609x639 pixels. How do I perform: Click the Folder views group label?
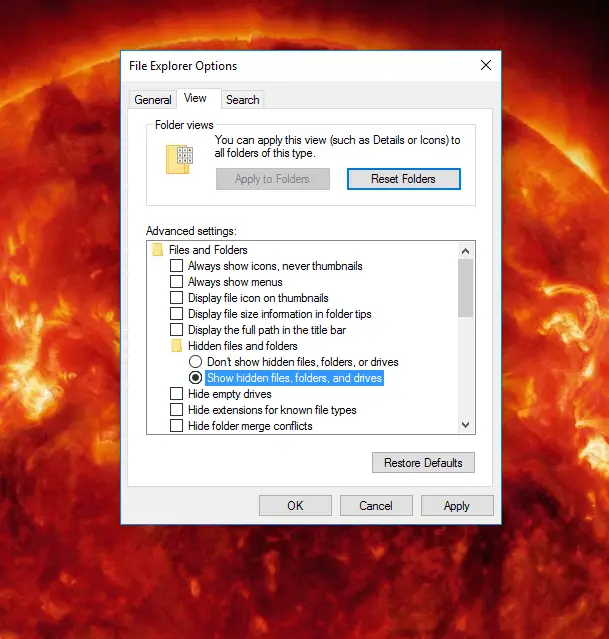[184, 125]
